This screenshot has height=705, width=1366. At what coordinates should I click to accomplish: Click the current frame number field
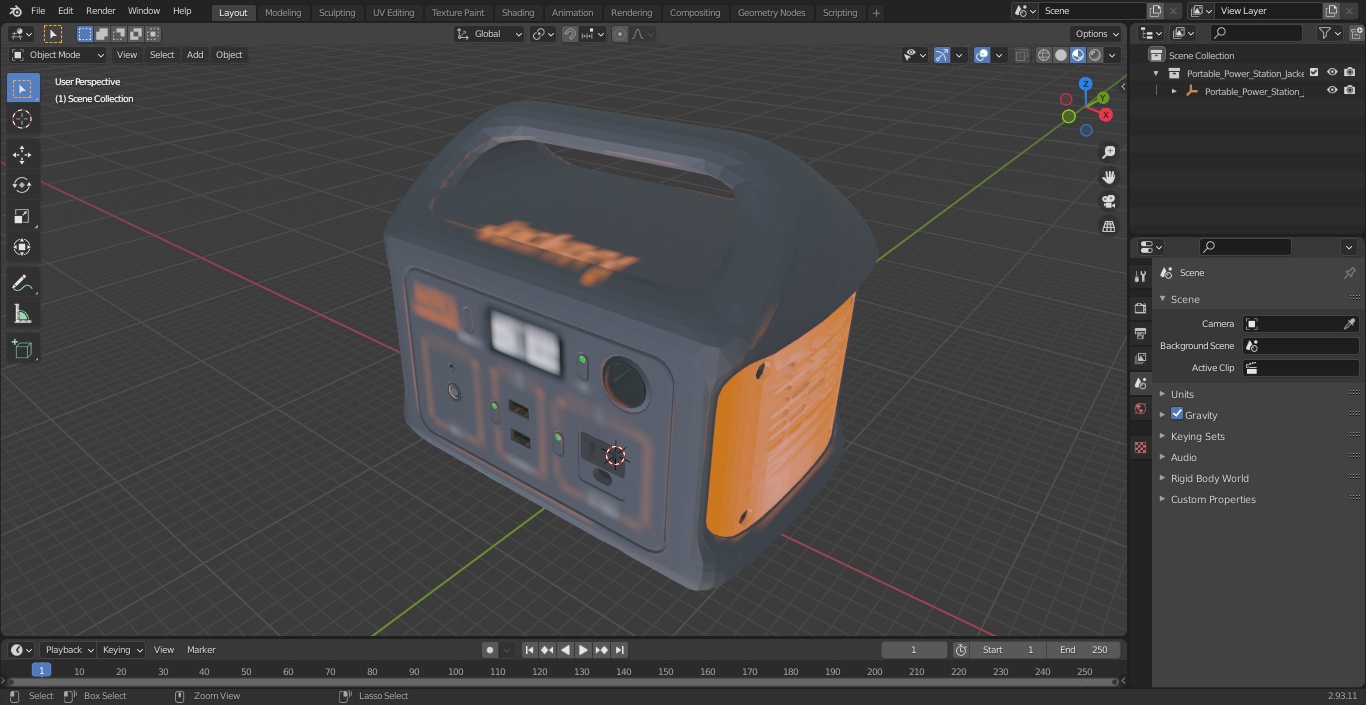coord(913,650)
